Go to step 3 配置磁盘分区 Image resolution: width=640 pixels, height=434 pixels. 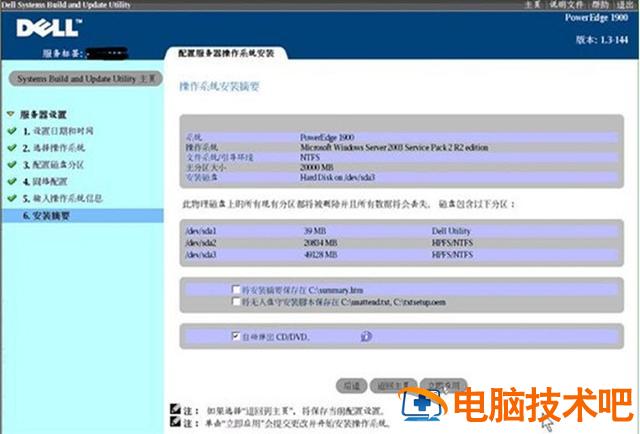[x=53, y=165]
